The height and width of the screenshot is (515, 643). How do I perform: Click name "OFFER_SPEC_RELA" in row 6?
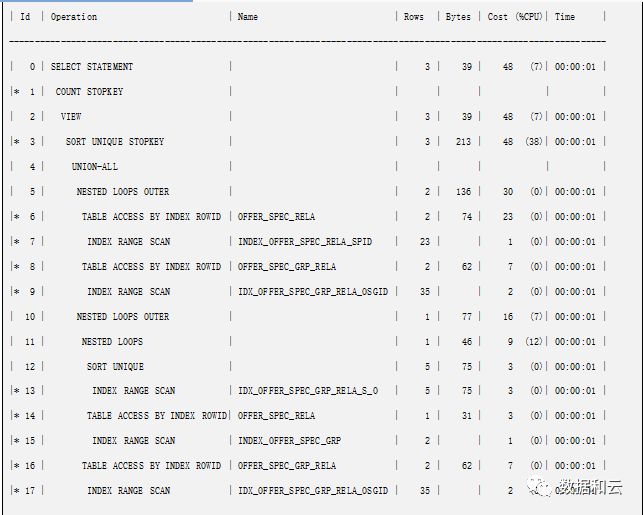[276, 217]
